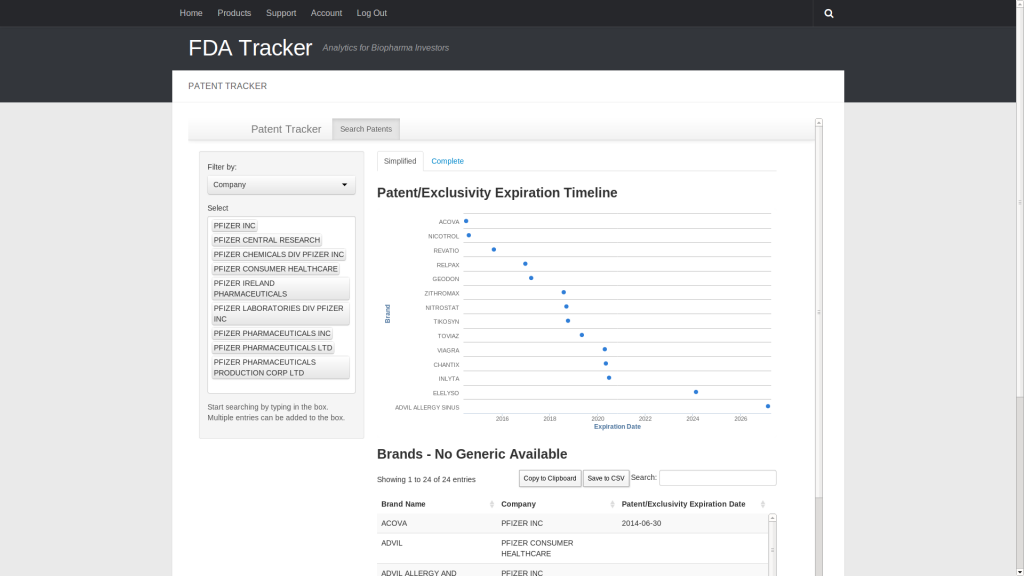Viewport: 1024px width, 576px height.
Task: Select PFIZER IRELAND PHARMACEUTICALS tag
Action: [280, 288]
